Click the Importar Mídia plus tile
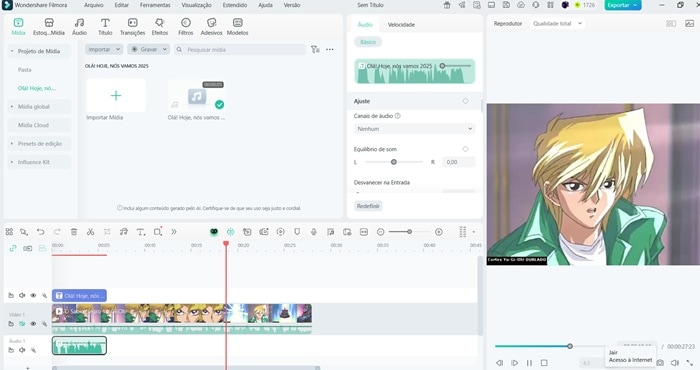This screenshot has width=700, height=370. (x=116, y=96)
